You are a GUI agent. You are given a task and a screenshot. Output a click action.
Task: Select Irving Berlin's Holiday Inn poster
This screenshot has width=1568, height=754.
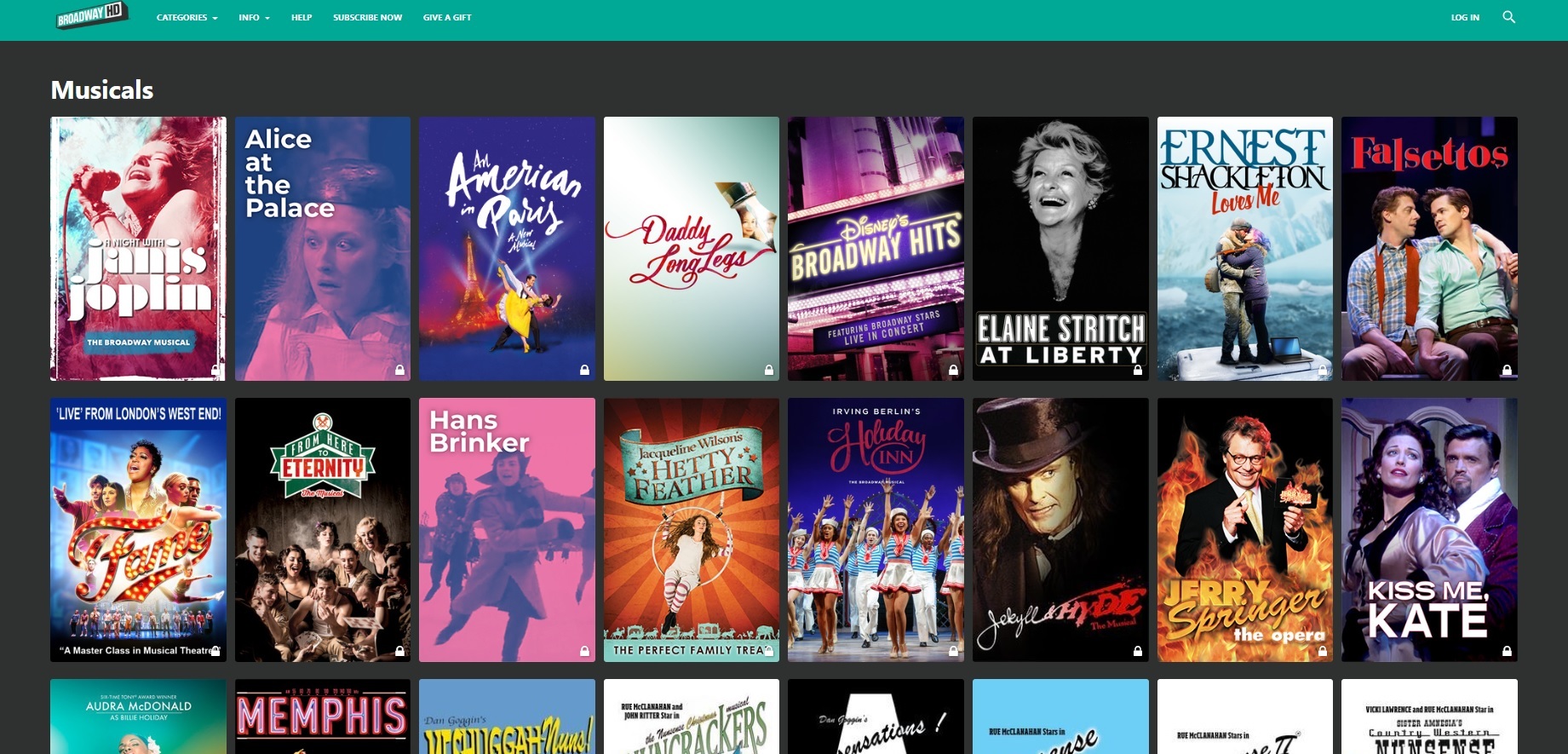876,530
